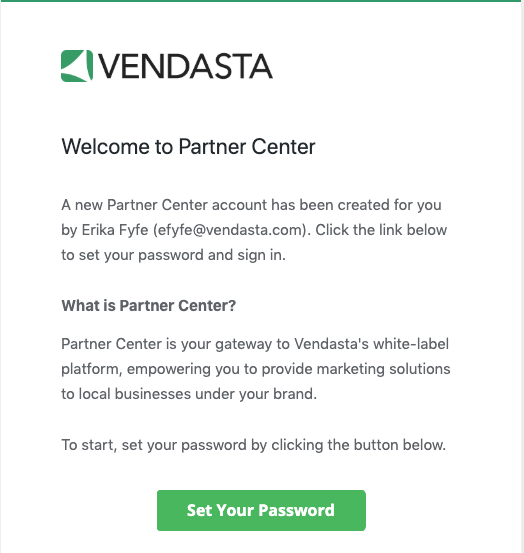Click the line starting platform, empowering you
Image resolution: width=524 pixels, height=553 pixels.
(x=256, y=369)
